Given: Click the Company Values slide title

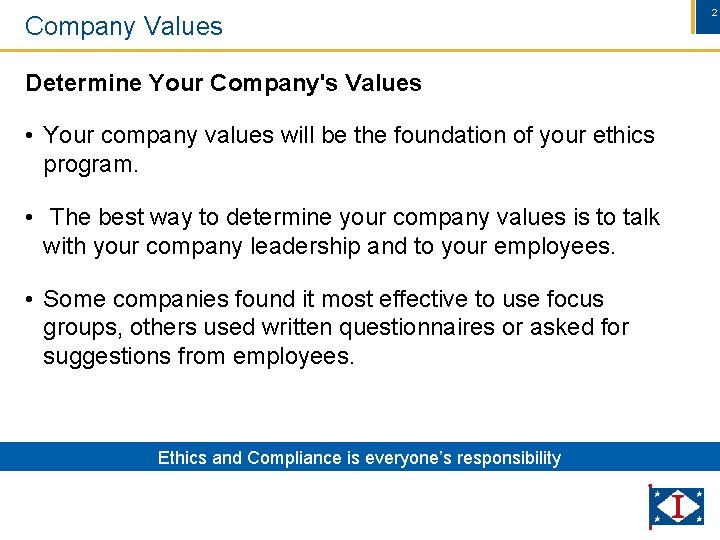Looking at the screenshot, I should click(x=124, y=26).
